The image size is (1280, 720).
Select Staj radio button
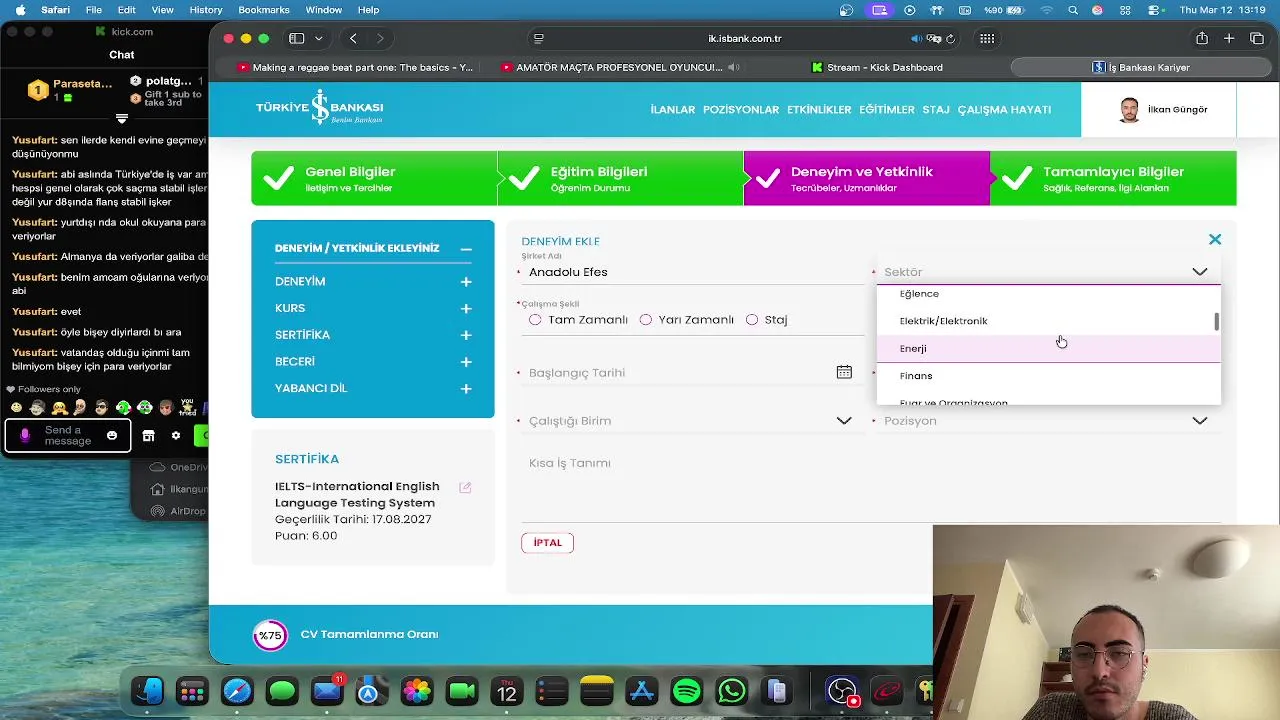point(752,320)
